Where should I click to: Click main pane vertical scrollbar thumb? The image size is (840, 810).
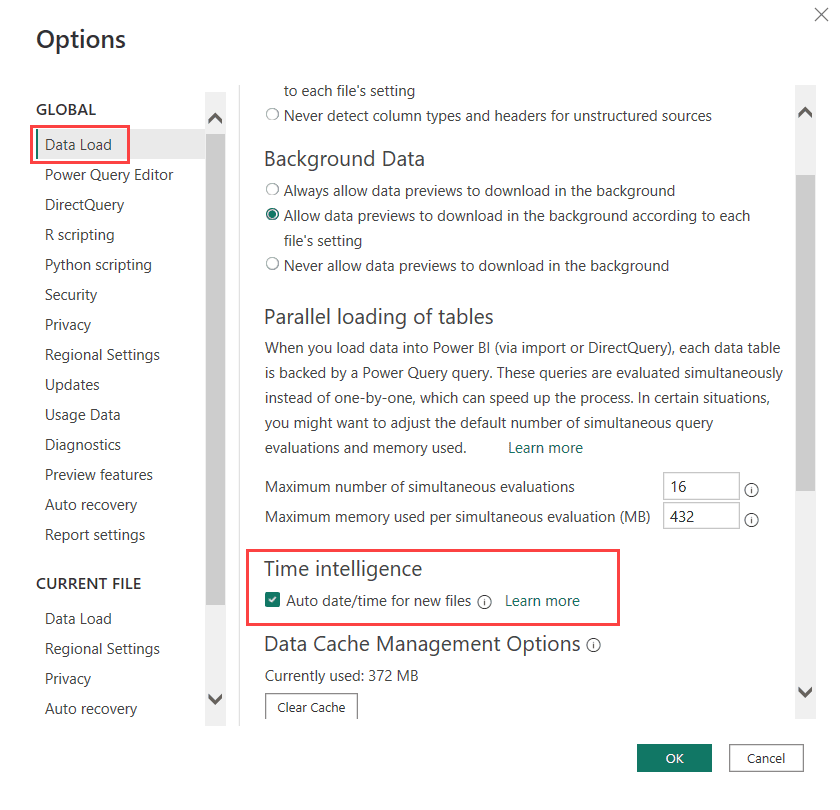click(x=805, y=332)
